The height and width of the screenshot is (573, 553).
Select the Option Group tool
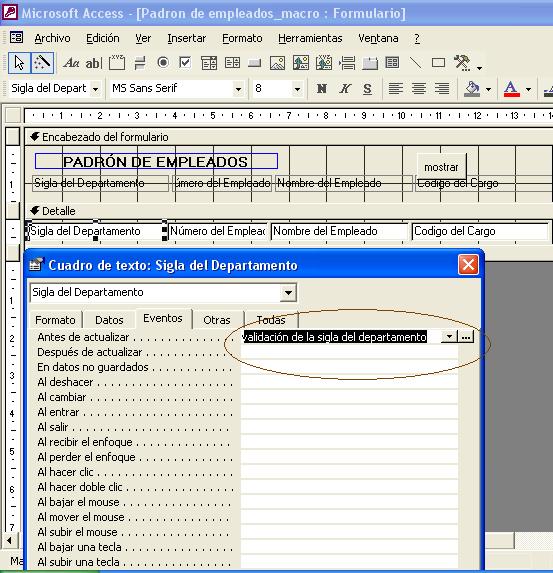(x=117, y=63)
